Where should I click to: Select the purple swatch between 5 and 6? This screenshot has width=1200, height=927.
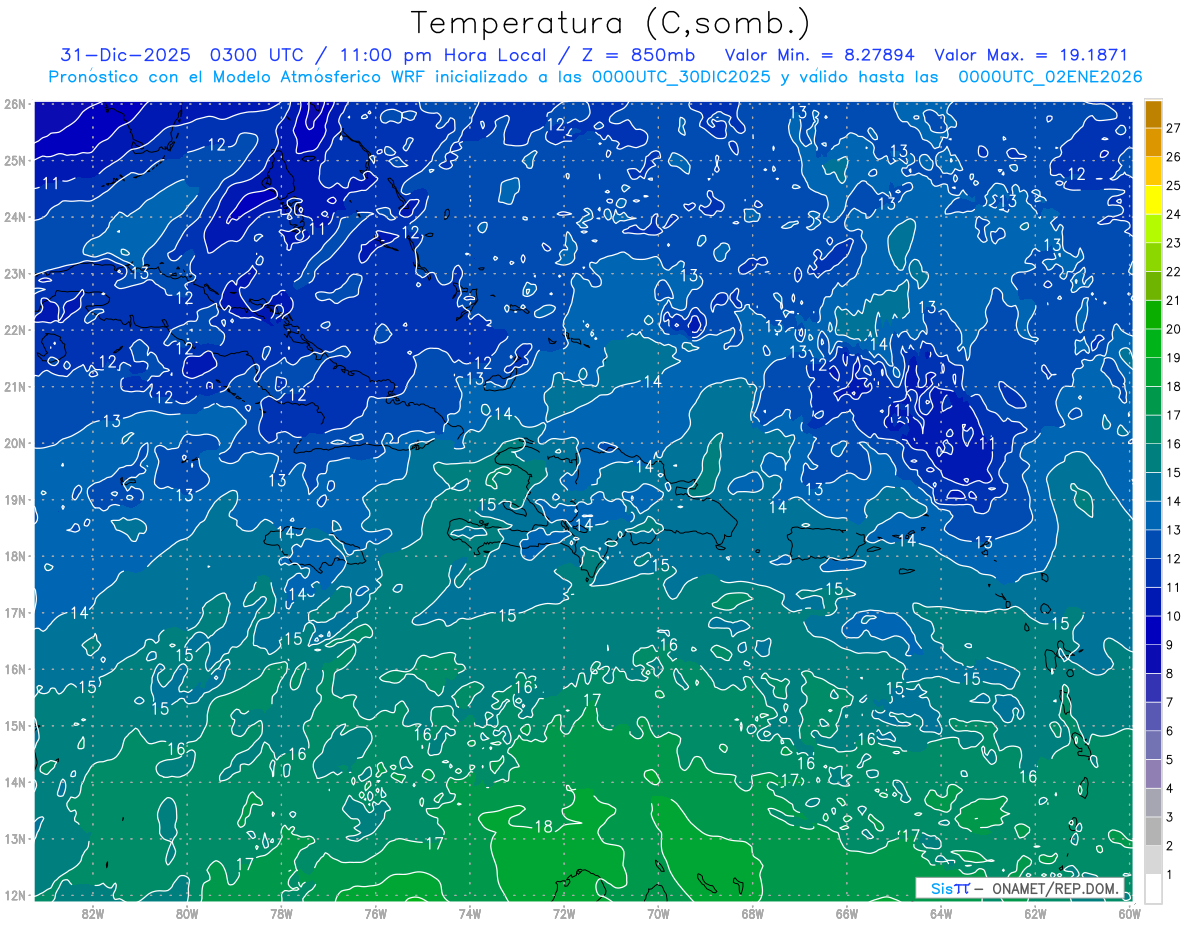coord(1154,745)
